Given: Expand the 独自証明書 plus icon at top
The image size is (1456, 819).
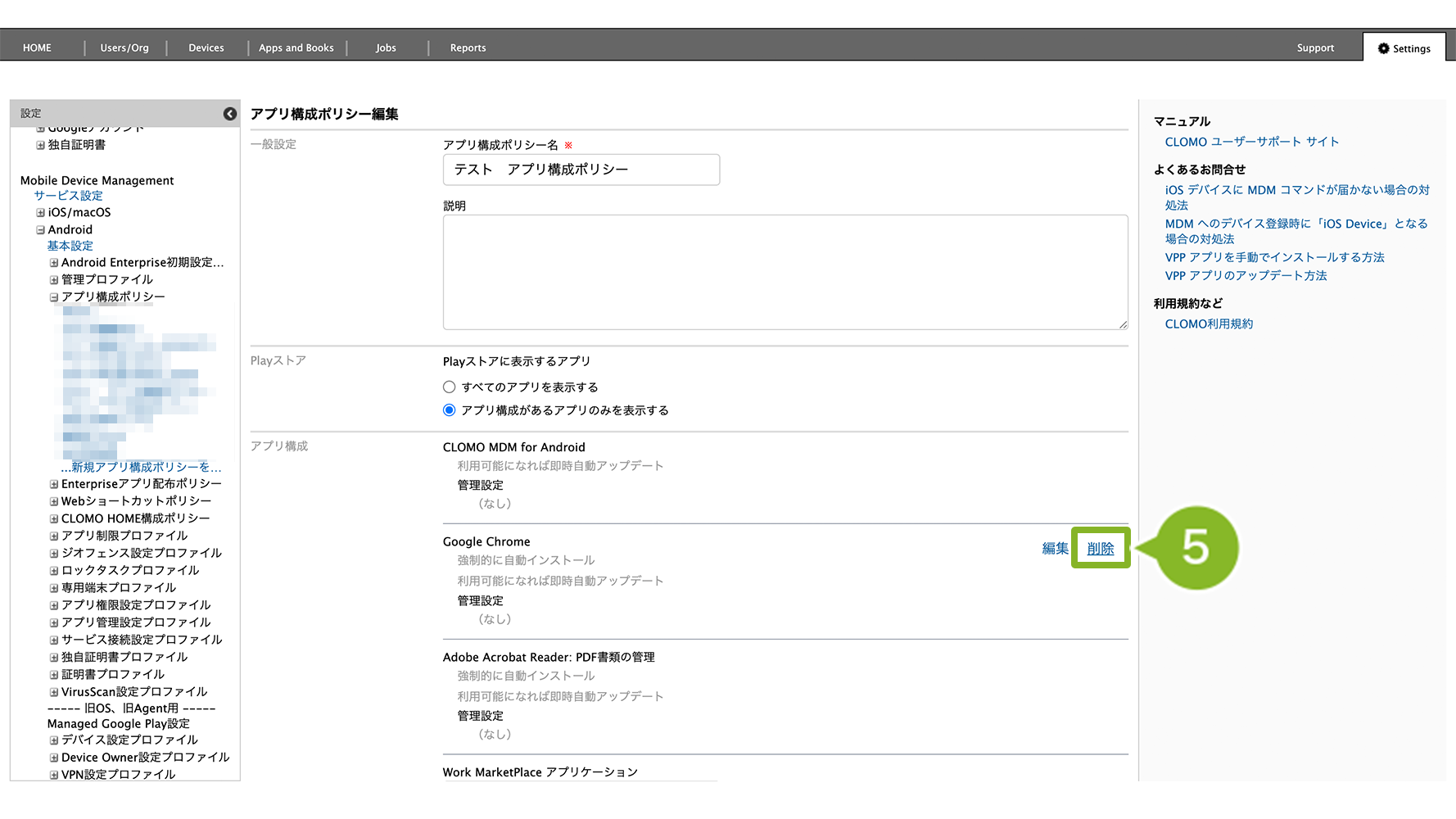Looking at the screenshot, I should click(40, 145).
